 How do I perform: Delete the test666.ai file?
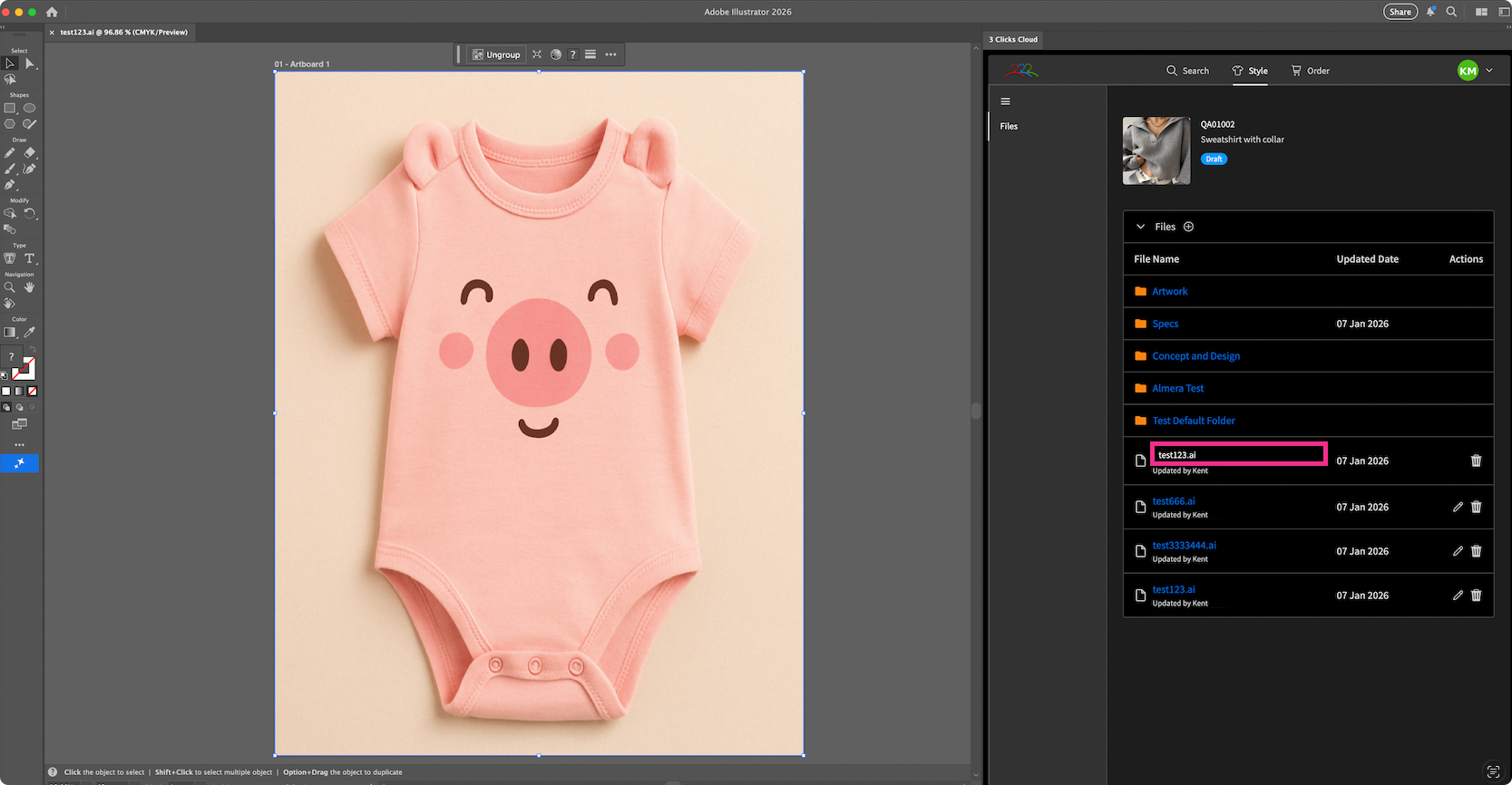click(x=1476, y=508)
